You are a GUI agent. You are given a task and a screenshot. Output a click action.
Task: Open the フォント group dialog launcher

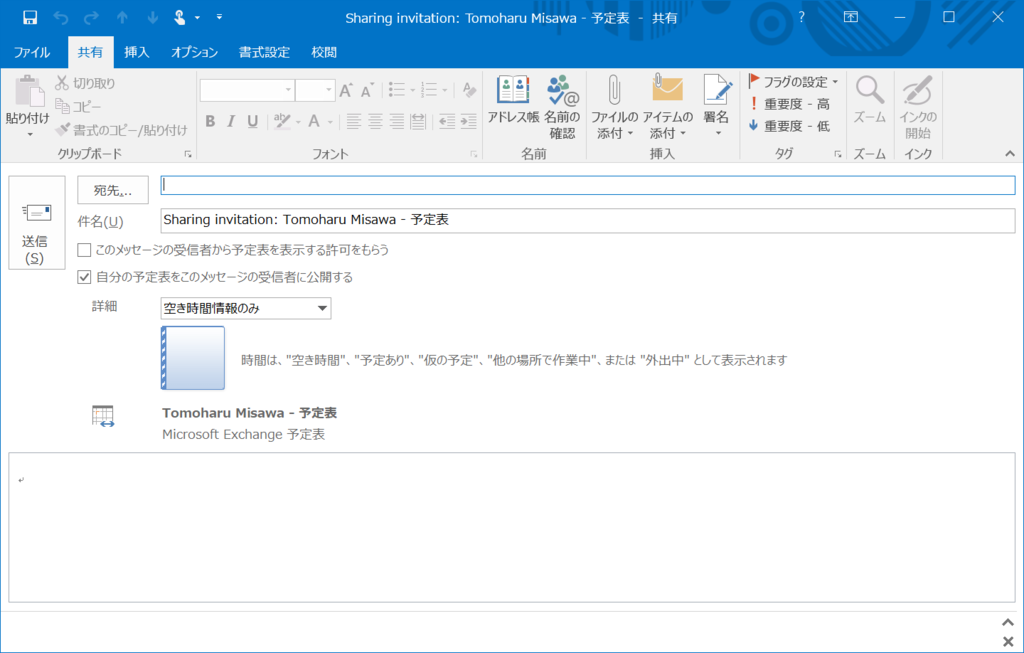[473, 154]
